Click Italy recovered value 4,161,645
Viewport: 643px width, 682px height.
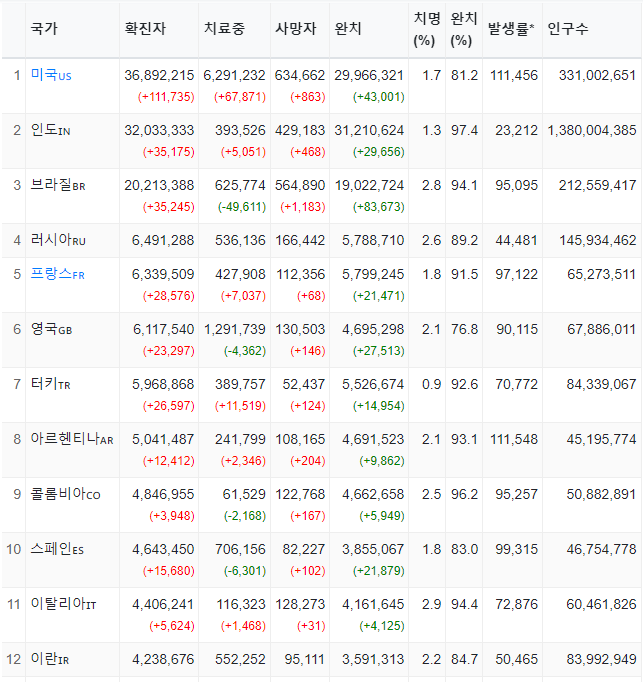point(373,605)
